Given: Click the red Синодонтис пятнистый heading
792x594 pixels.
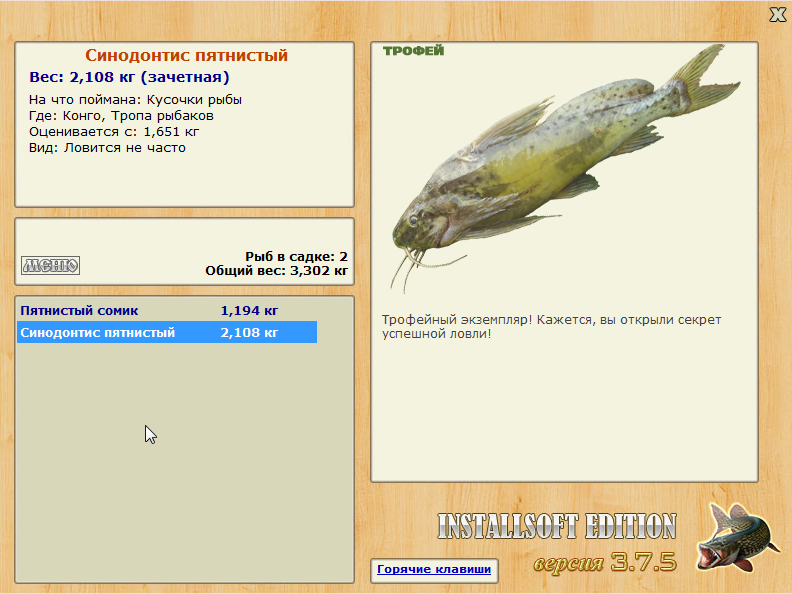Looking at the screenshot, I should pyautogui.click(x=186, y=55).
